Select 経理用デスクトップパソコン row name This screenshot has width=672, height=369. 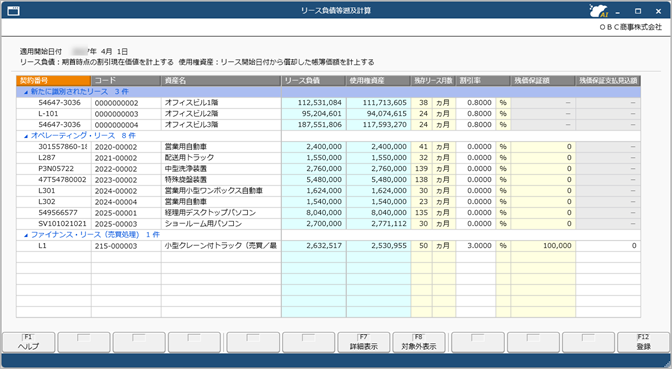click(221, 213)
